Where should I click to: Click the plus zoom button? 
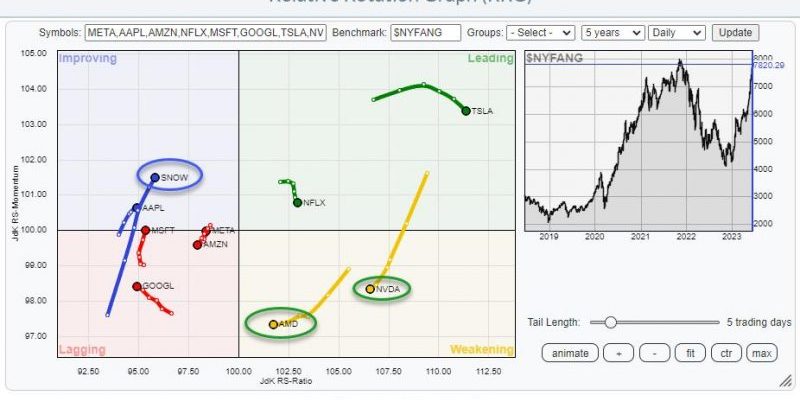(x=618, y=353)
